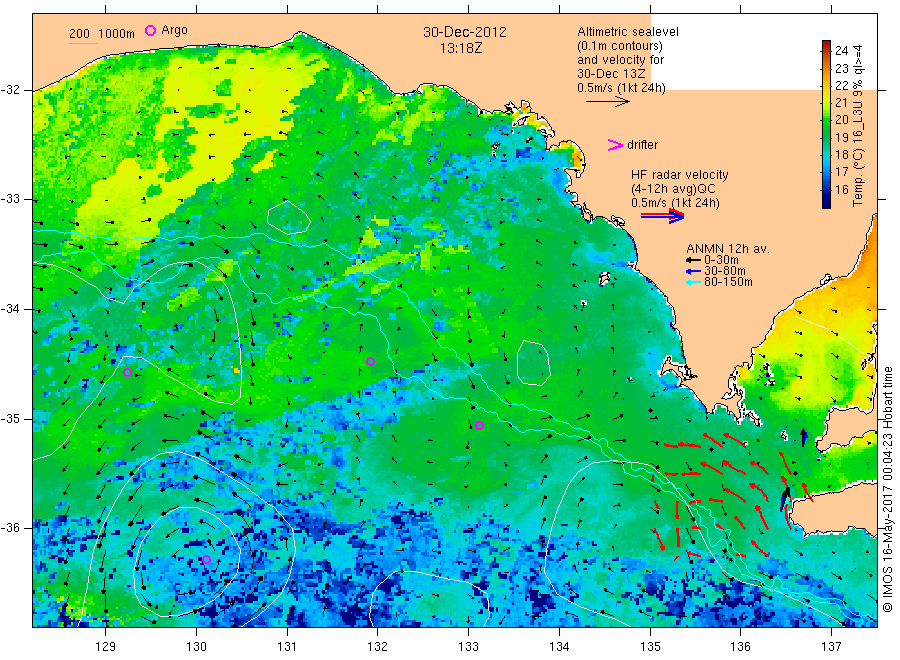Click the Argo float marker near 129.2E, 34.6S
The height and width of the screenshot is (660, 900).
click(127, 372)
